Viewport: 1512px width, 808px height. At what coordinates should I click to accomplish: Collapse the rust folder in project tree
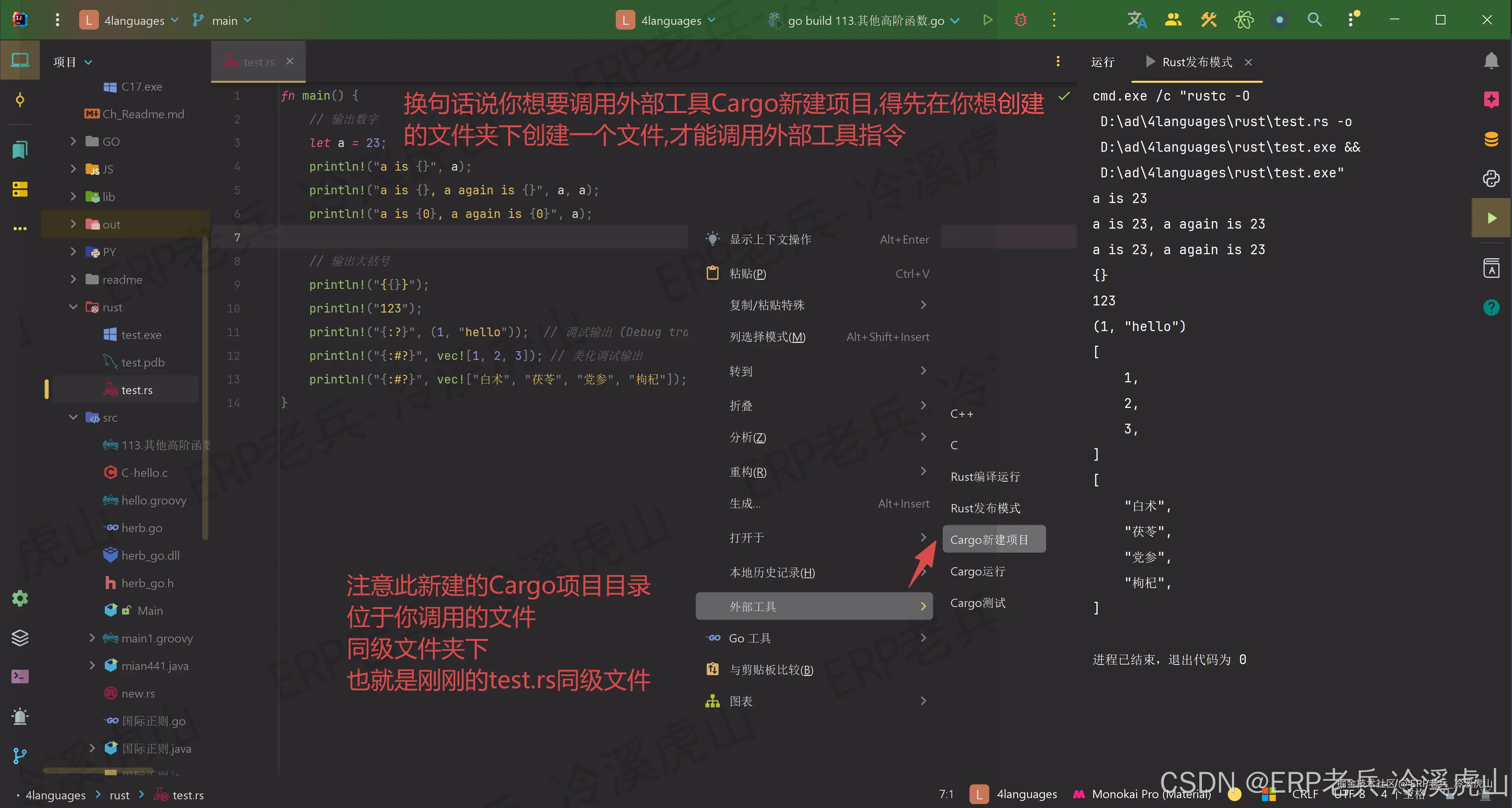click(x=73, y=307)
